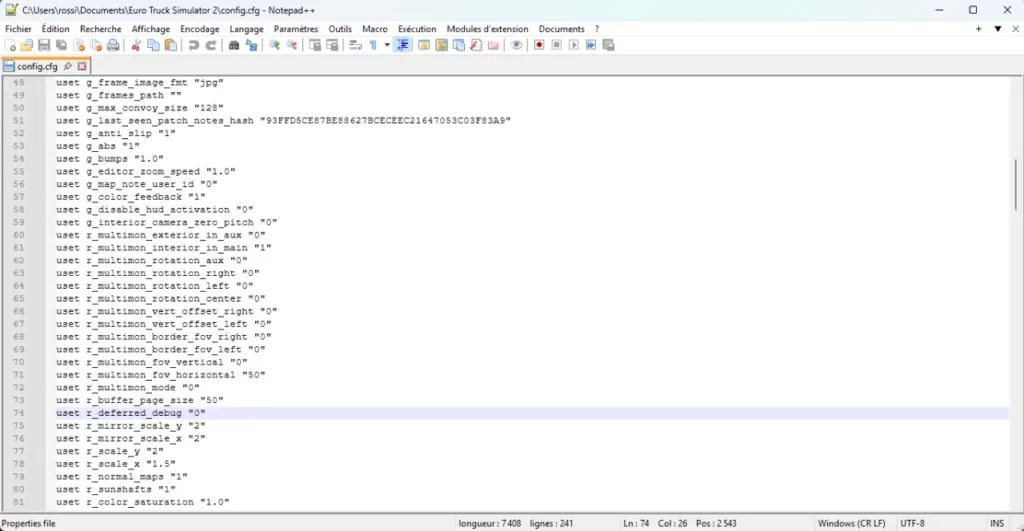Toggle INS insert mode in status bar
The image size is (1024, 531).
(x=997, y=523)
